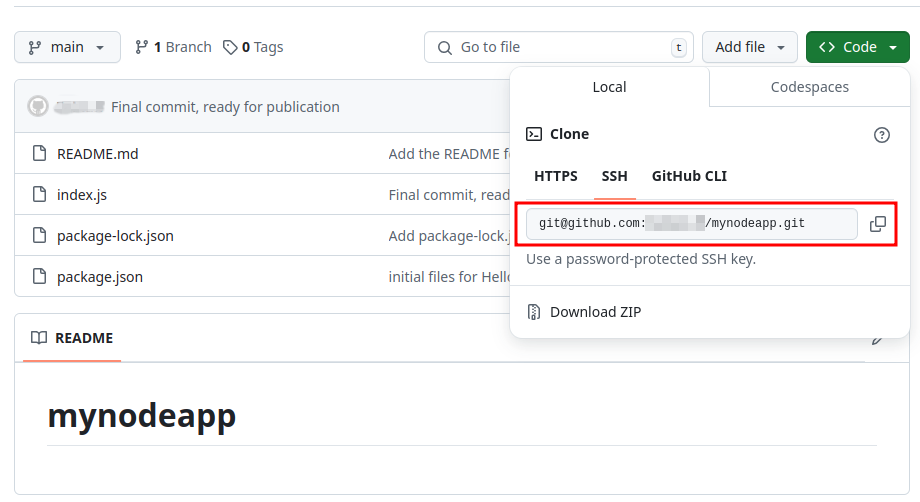Viewport: 920px width, 502px height.
Task: Select the GitHub CLI clone tab
Action: (x=689, y=176)
